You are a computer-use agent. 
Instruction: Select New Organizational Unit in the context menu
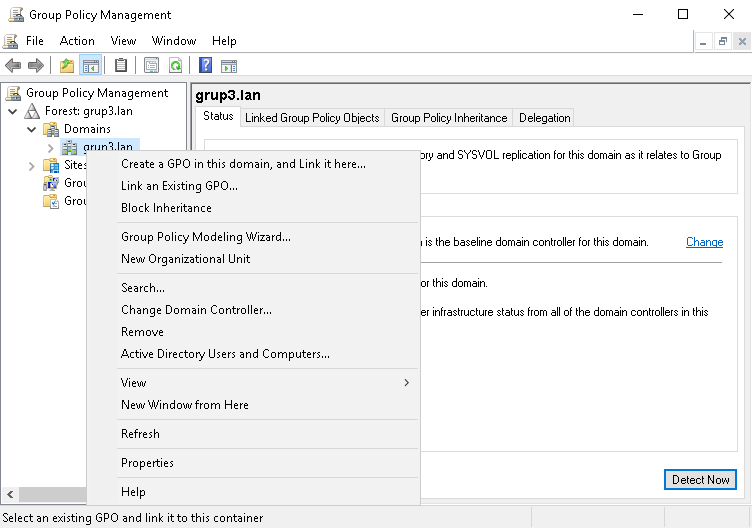(x=185, y=259)
